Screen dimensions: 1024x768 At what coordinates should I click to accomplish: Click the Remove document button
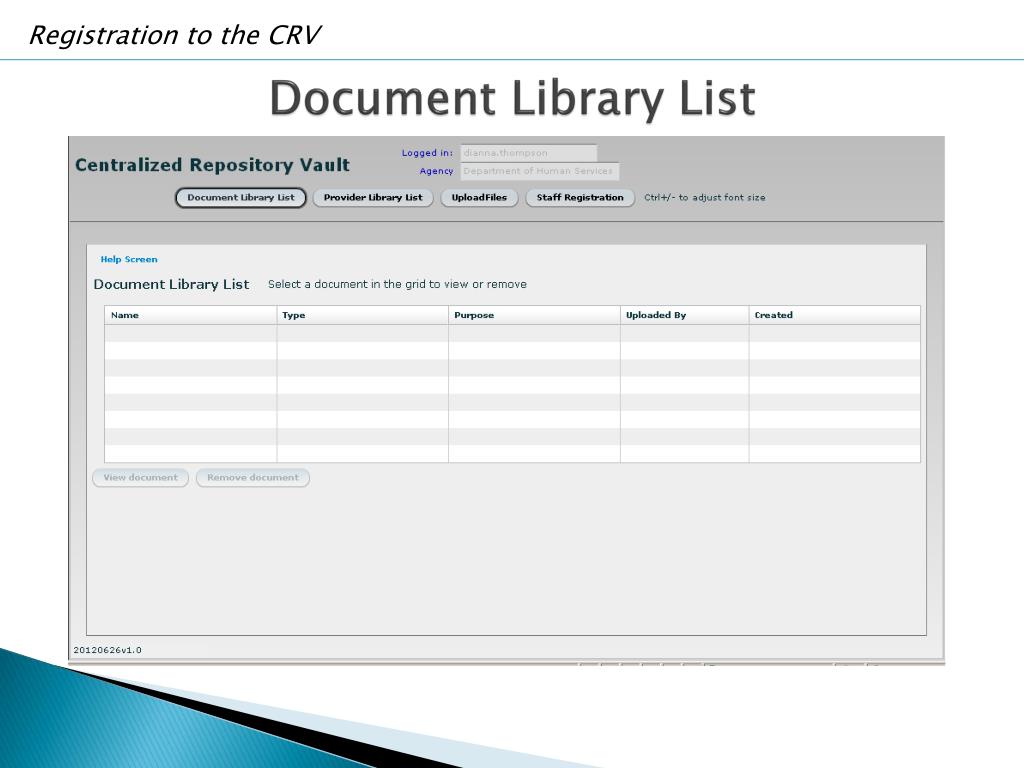tap(253, 477)
